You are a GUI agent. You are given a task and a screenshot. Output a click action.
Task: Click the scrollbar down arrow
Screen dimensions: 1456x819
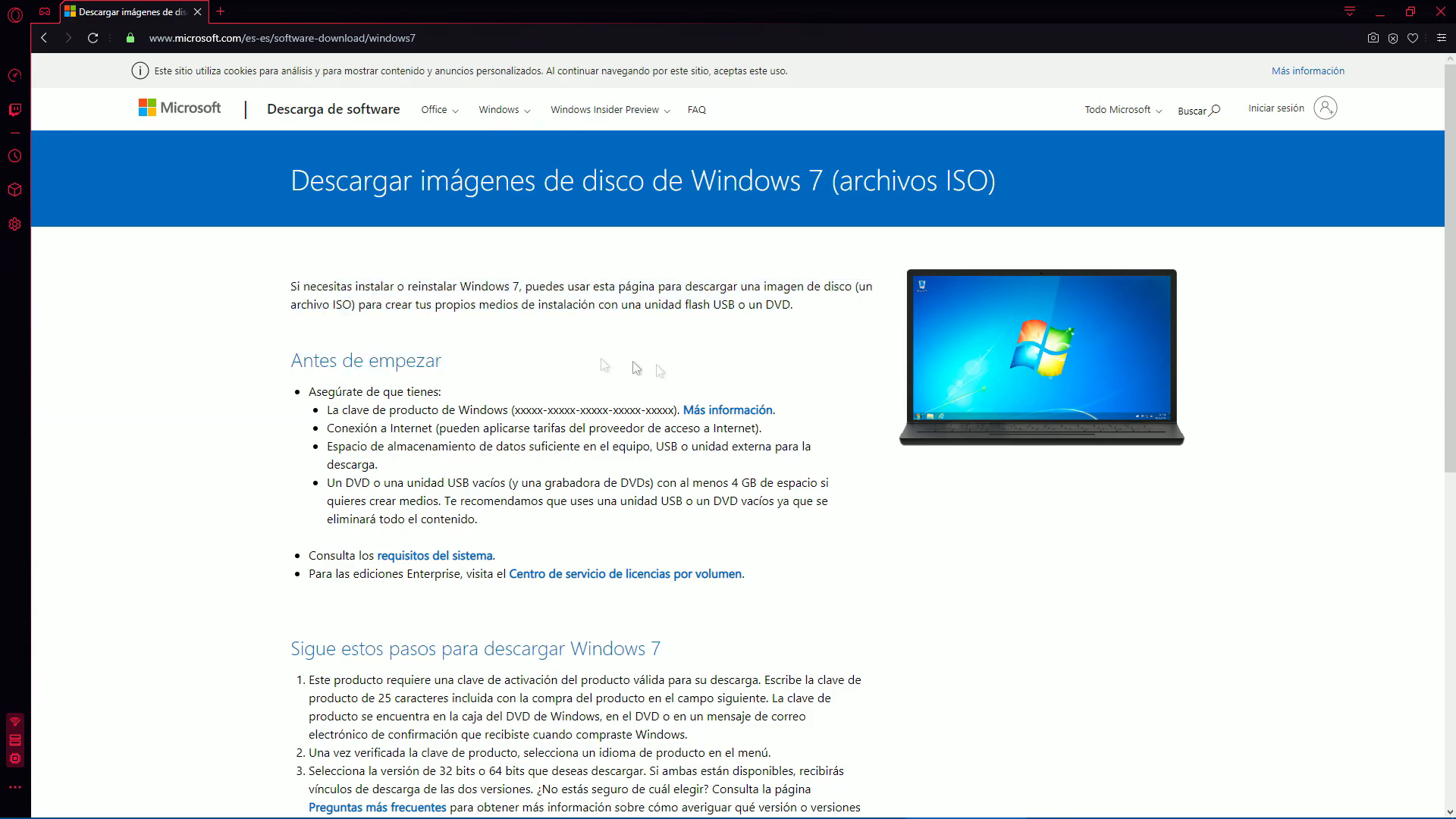[x=1450, y=812]
